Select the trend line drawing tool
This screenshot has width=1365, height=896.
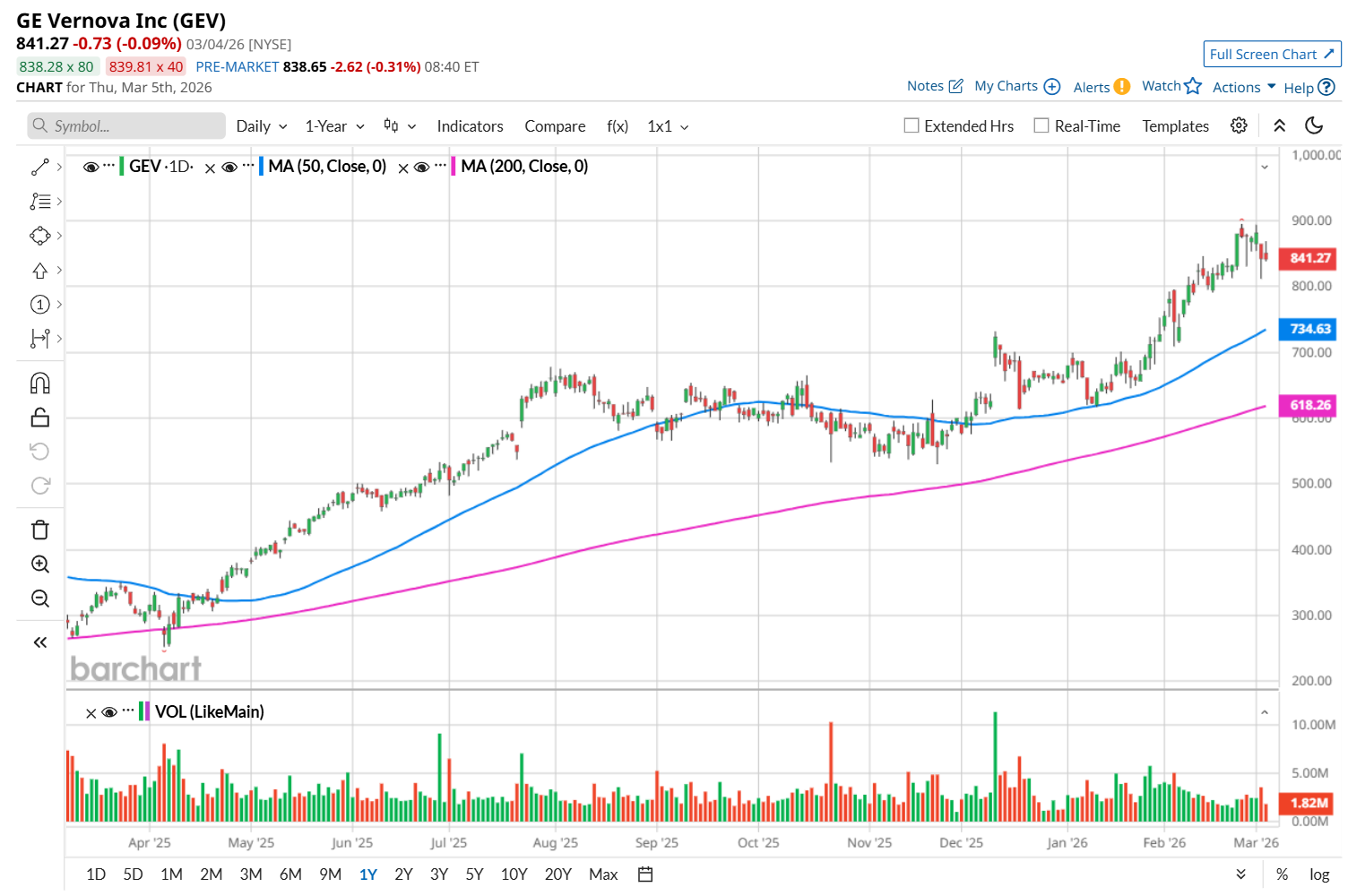(x=40, y=168)
